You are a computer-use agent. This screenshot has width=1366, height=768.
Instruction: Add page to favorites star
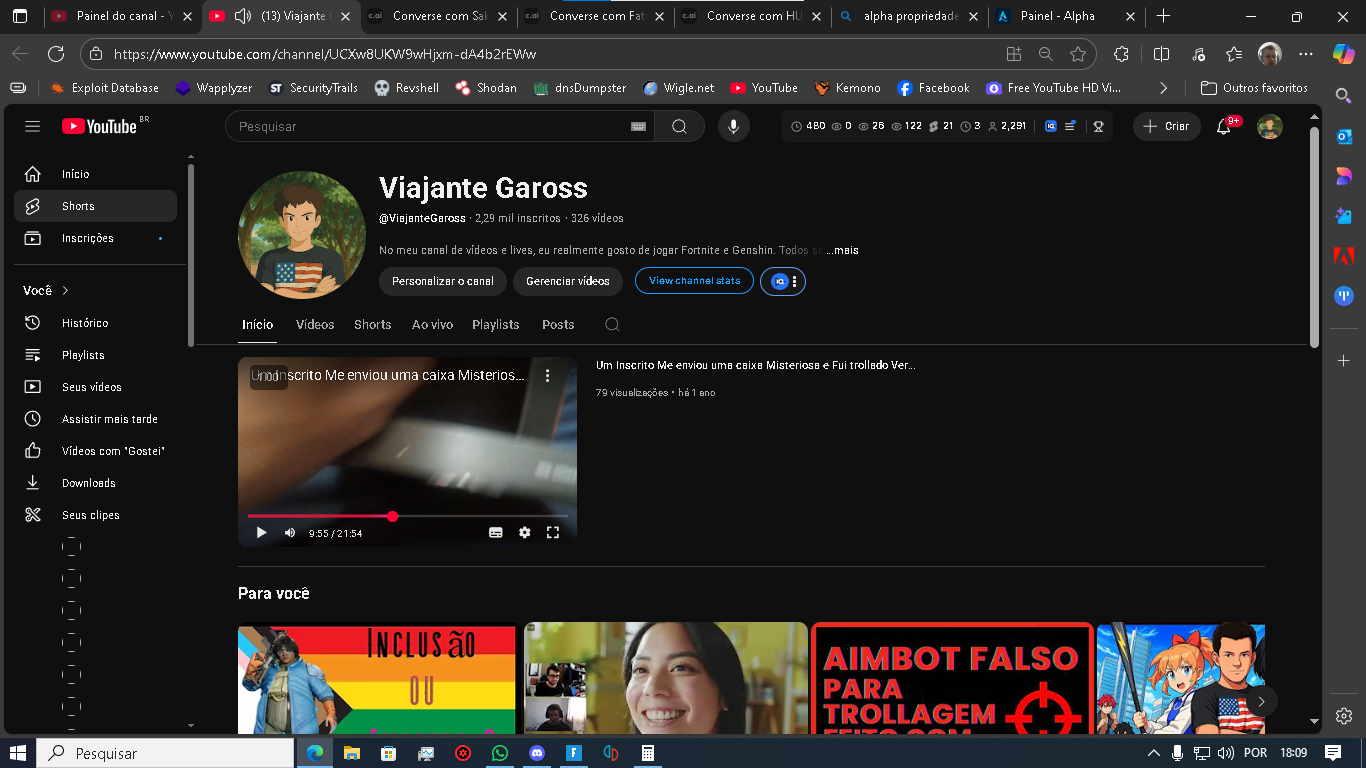[1078, 54]
